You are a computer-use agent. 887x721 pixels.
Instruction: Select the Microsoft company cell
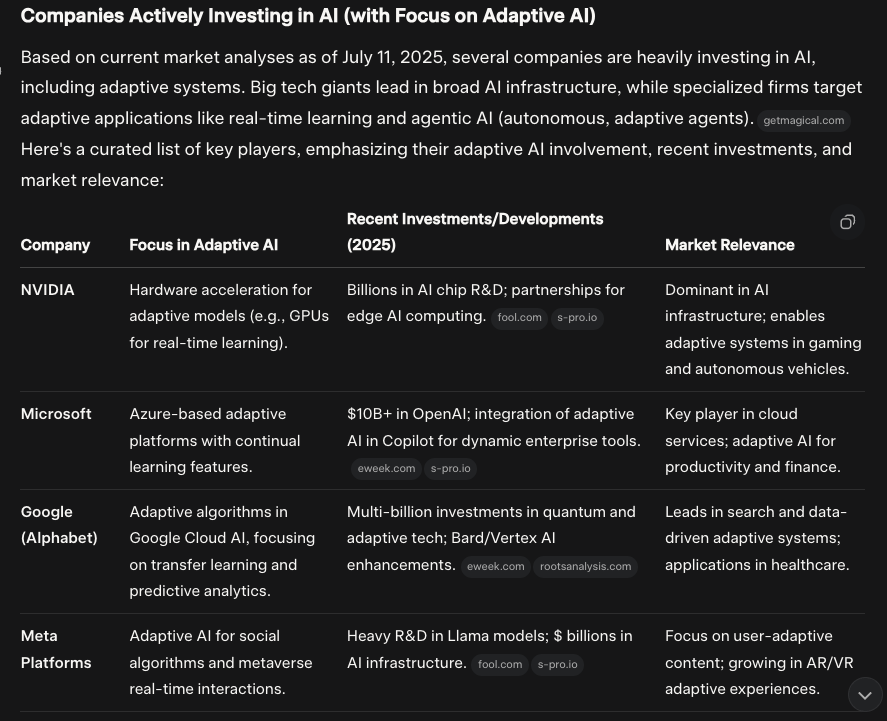[x=56, y=414]
